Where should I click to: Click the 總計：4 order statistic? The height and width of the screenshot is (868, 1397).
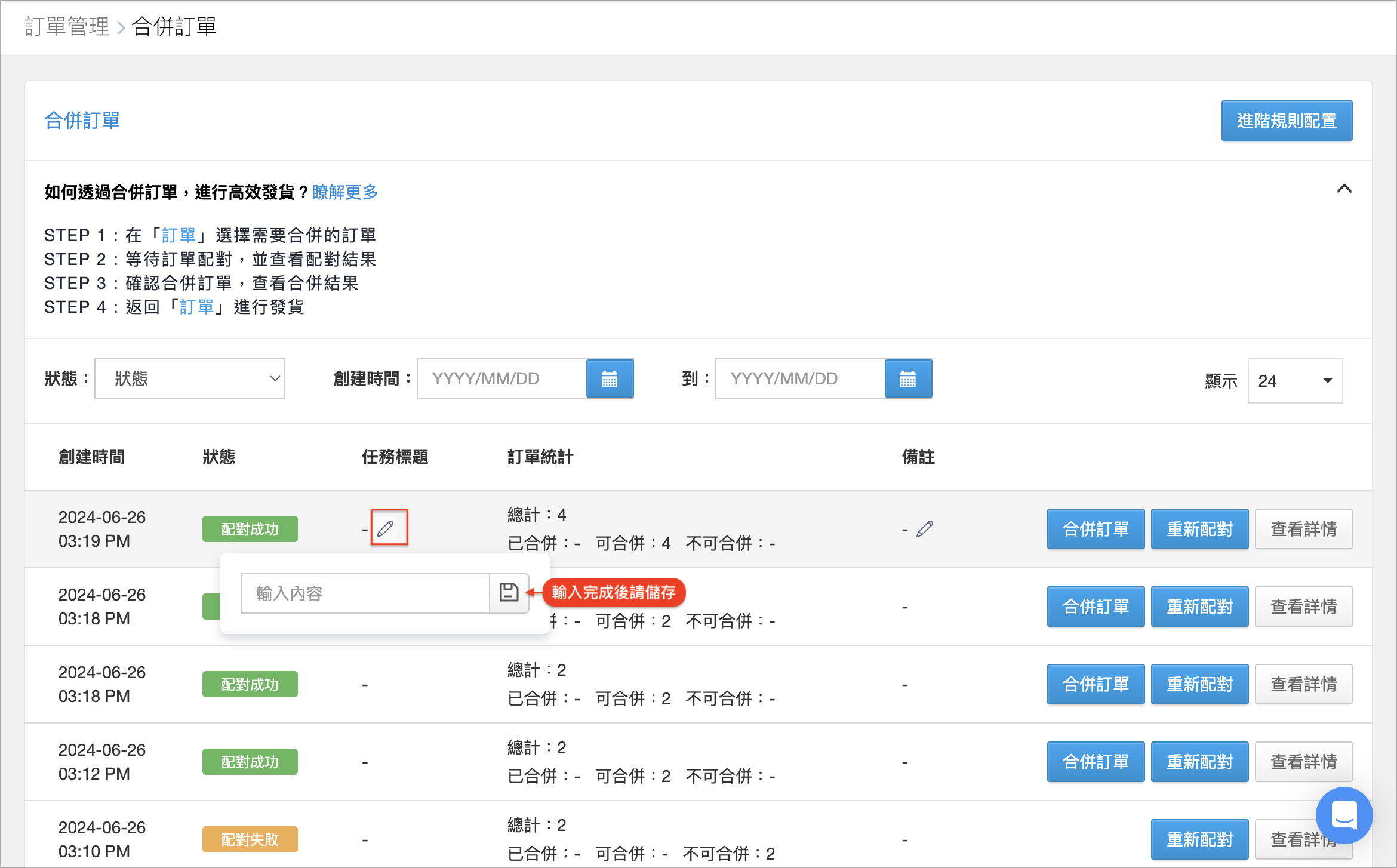click(537, 515)
